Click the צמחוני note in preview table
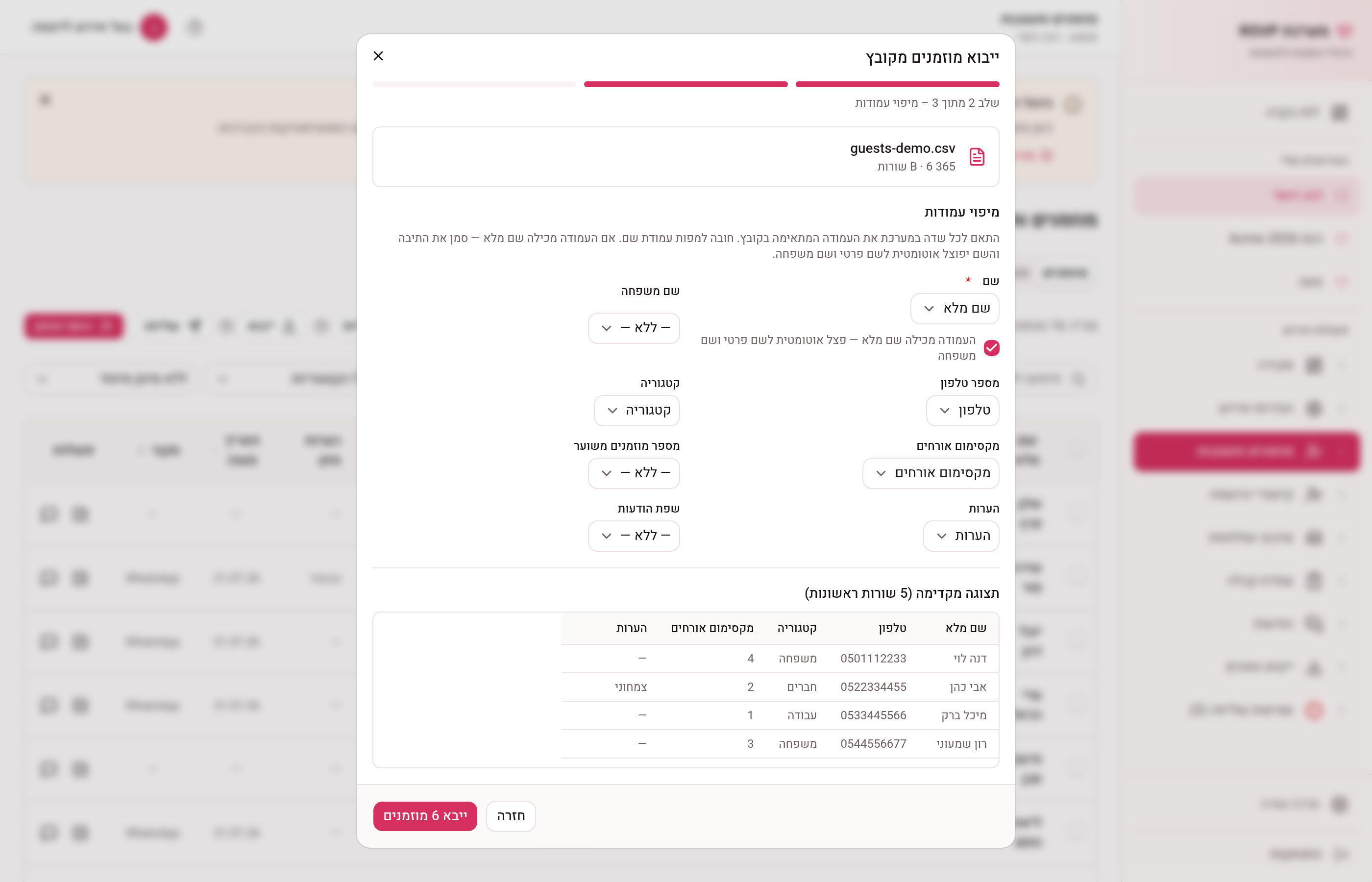The image size is (1372, 882). (x=631, y=686)
